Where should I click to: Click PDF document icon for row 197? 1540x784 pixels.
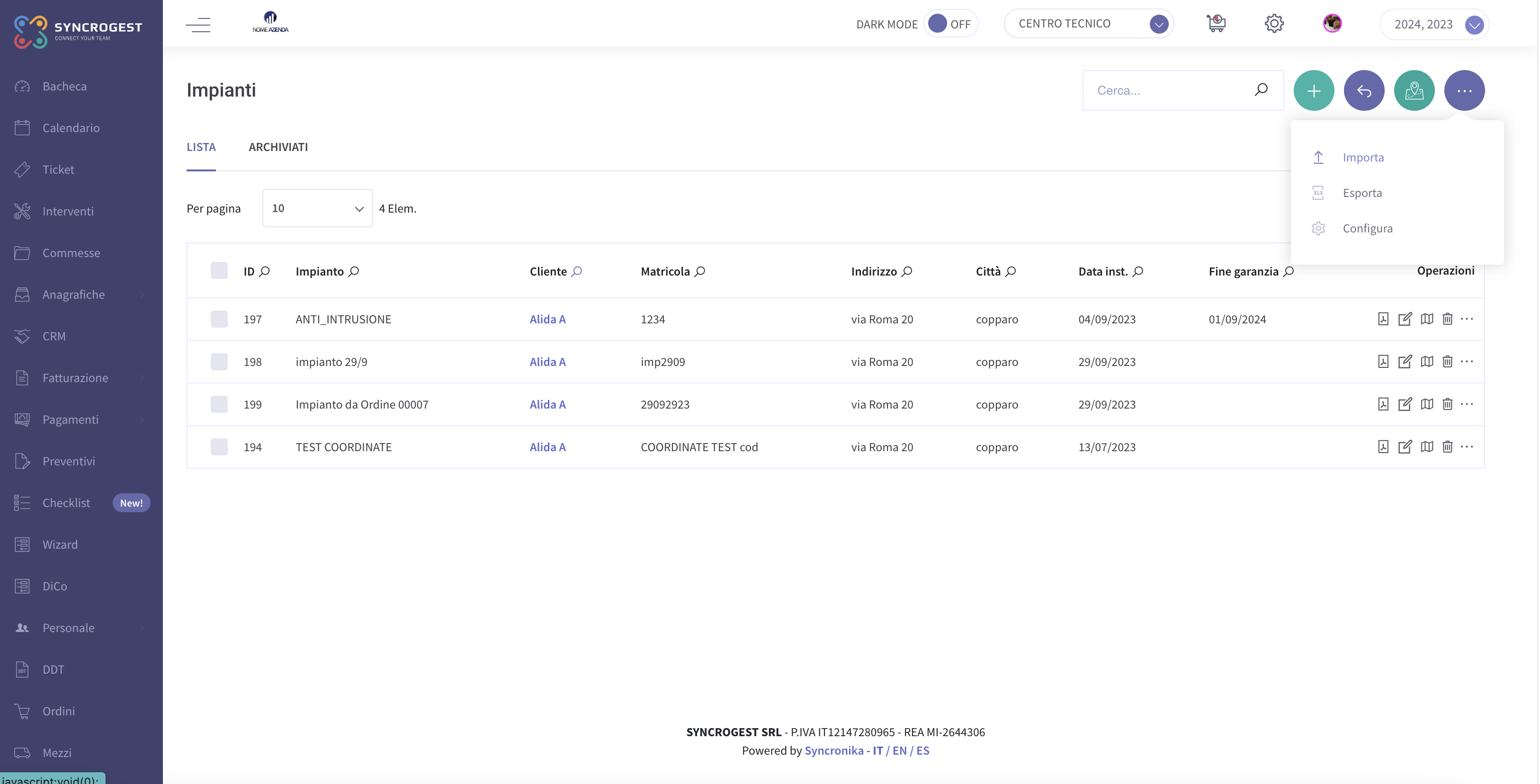pyautogui.click(x=1383, y=319)
